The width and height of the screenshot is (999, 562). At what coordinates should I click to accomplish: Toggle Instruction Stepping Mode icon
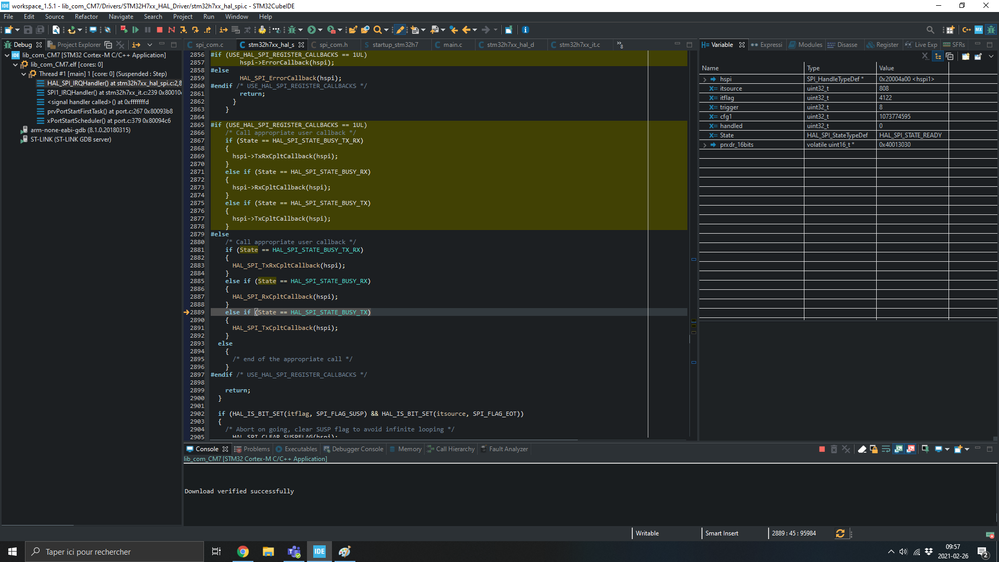pyautogui.click(x=223, y=30)
